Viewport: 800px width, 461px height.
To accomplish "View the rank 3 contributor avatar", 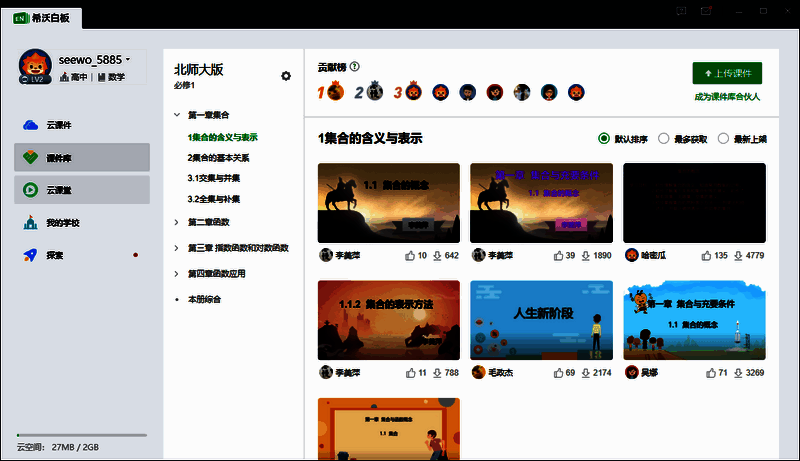I will [413, 92].
